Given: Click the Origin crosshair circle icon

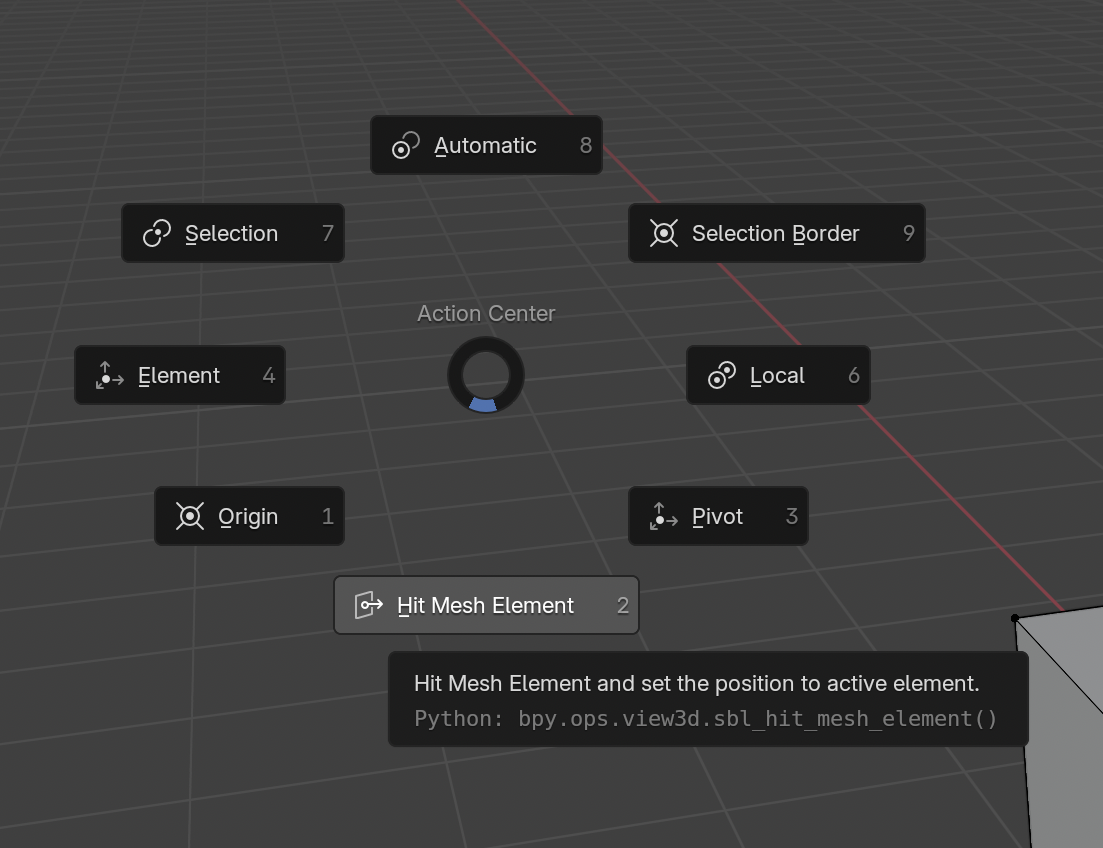Looking at the screenshot, I should click(x=190, y=516).
